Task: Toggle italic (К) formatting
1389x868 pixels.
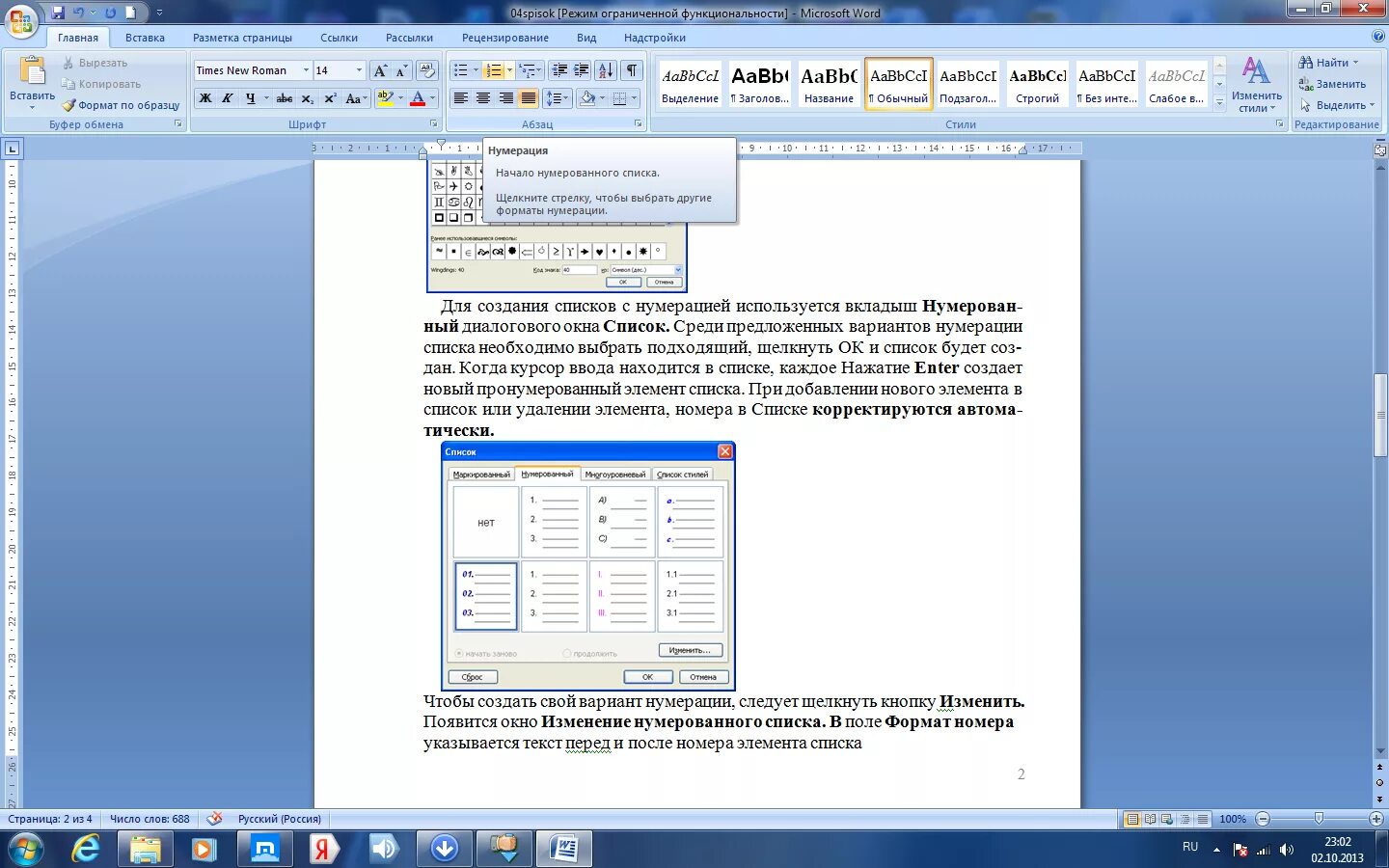Action: [228, 98]
